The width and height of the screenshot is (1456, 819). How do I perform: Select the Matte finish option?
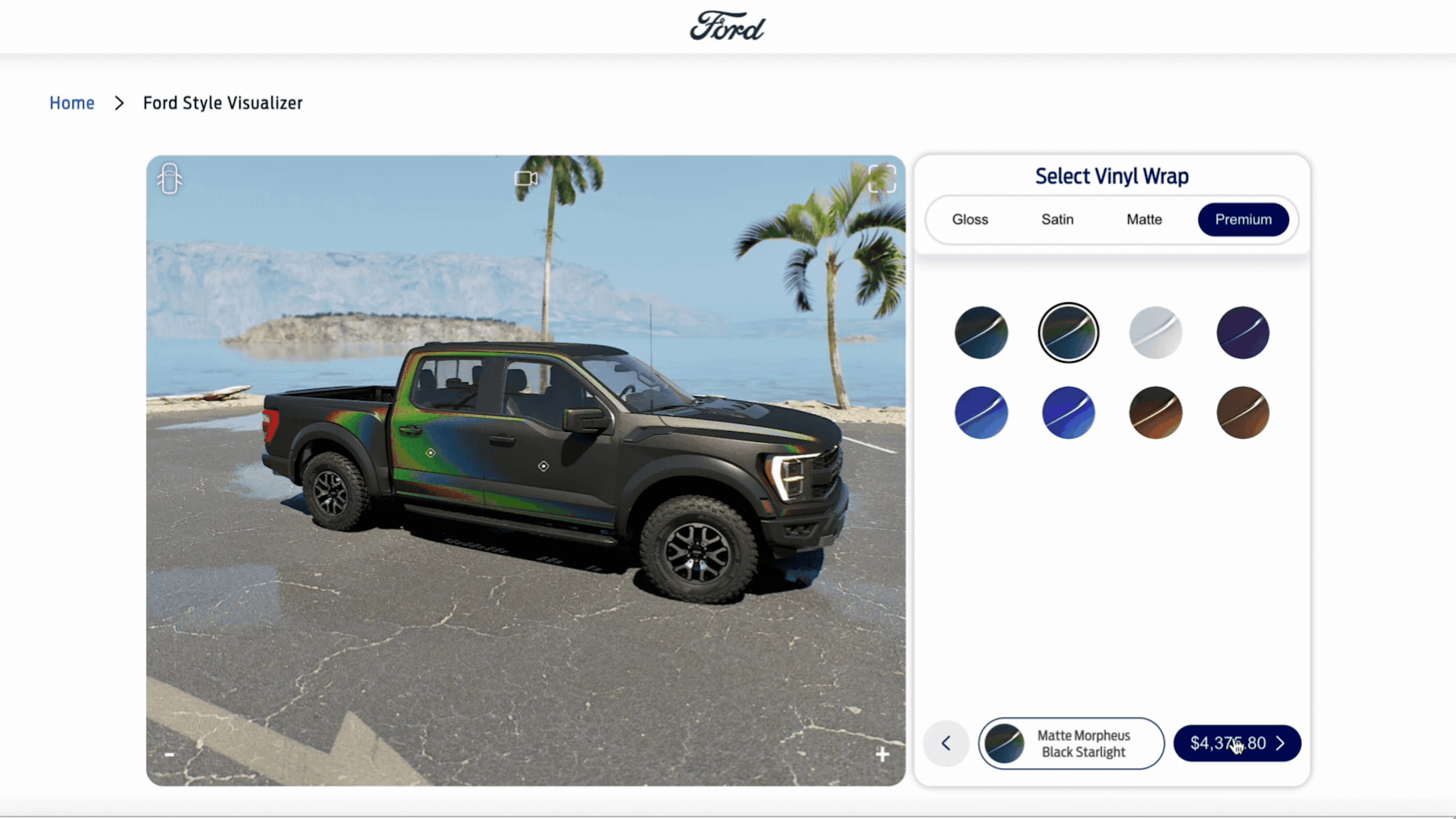click(x=1144, y=219)
